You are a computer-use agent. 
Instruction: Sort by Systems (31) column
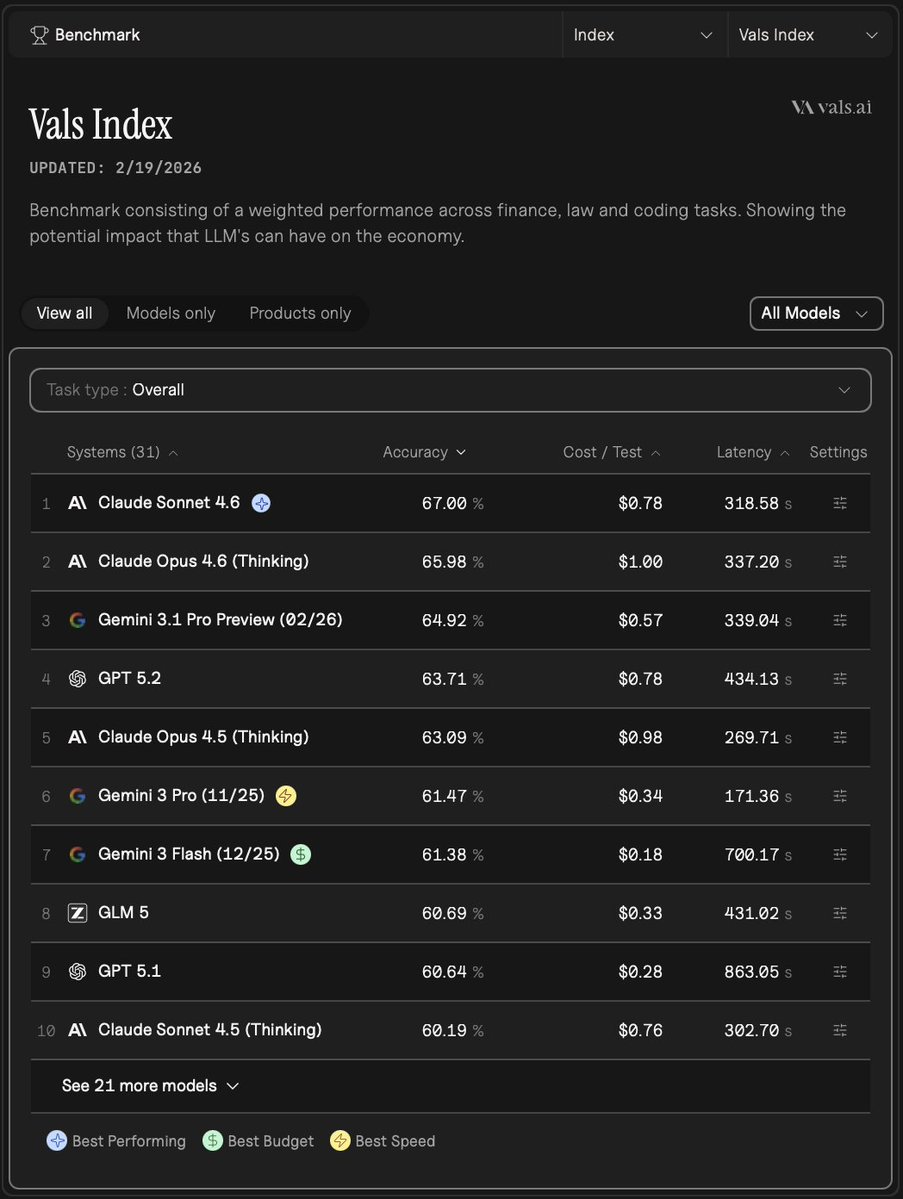coord(122,453)
